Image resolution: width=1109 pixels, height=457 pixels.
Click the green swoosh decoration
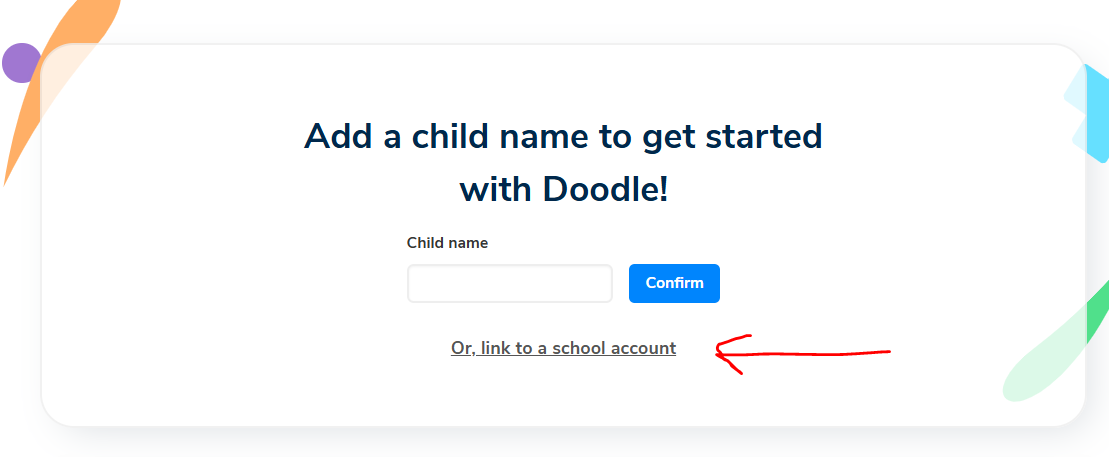click(x=1096, y=316)
